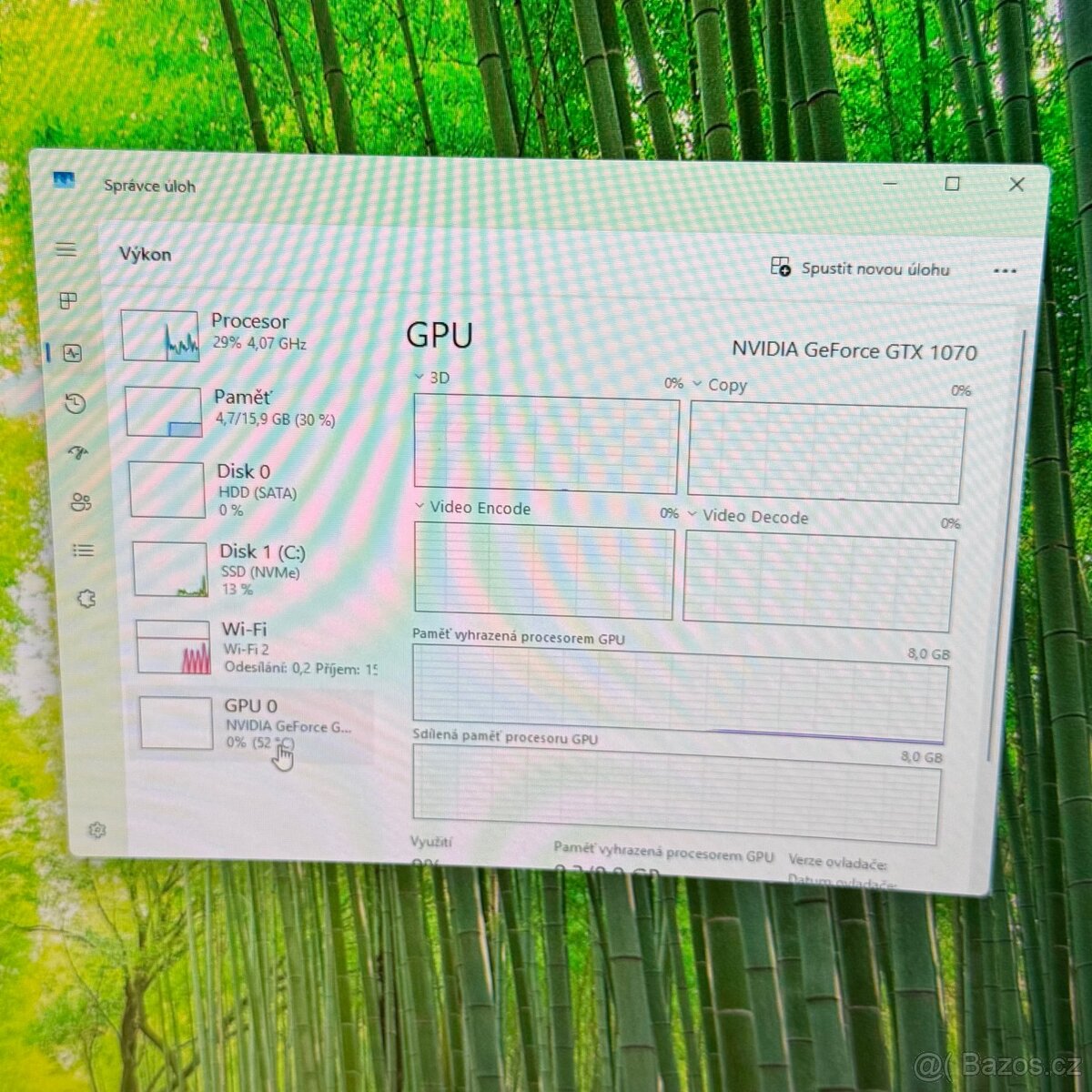The height and width of the screenshot is (1092, 1092).
Task: Select GPU 0 entry
Action: click(254, 724)
